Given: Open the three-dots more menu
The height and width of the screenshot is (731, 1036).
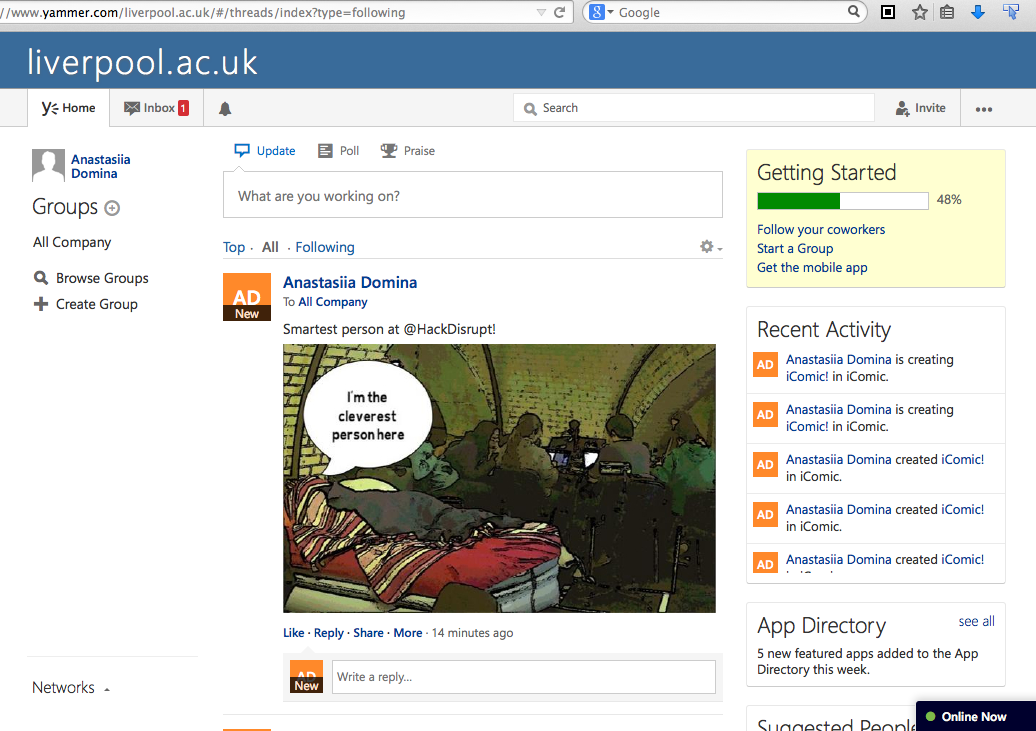Looking at the screenshot, I should pyautogui.click(x=984, y=109).
